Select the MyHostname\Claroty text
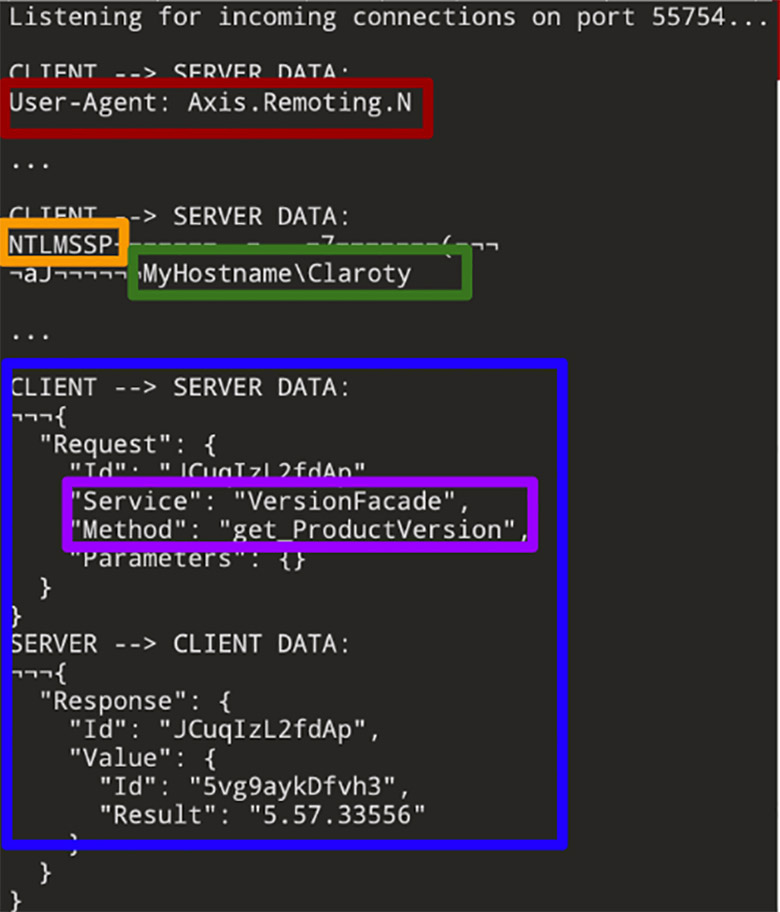Image resolution: width=780 pixels, height=912 pixels. 277,274
